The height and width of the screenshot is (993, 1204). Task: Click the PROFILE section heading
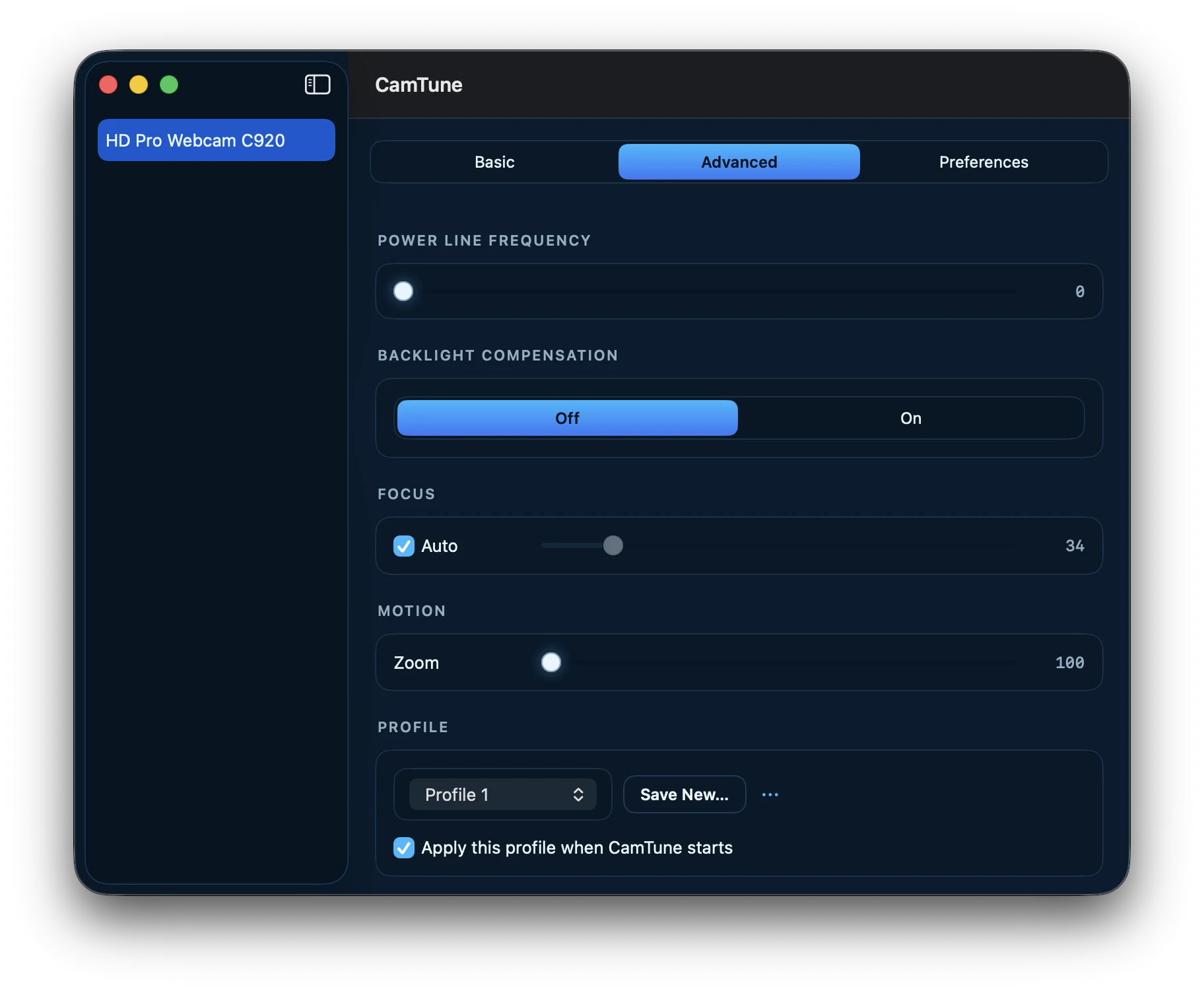pos(413,727)
